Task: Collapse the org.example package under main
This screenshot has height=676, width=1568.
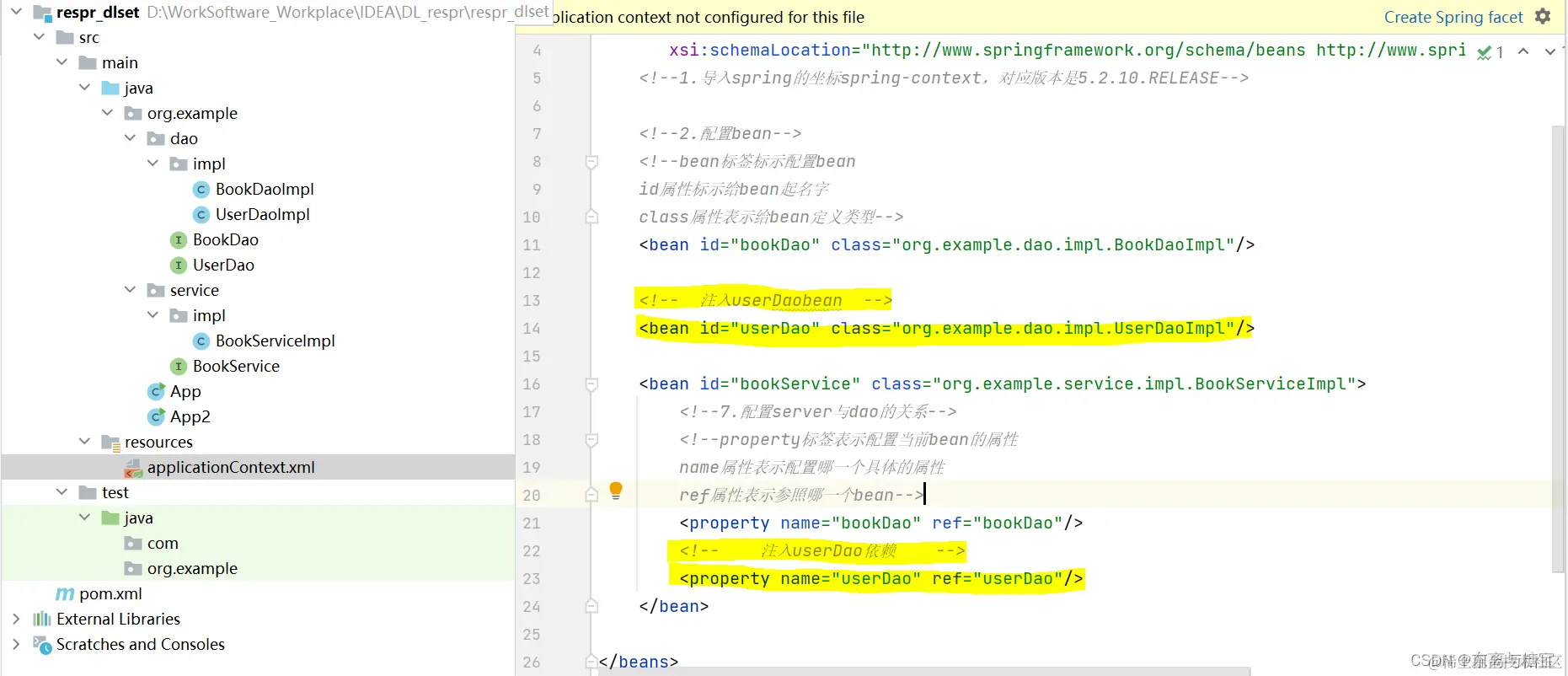Action: pyautogui.click(x=107, y=113)
